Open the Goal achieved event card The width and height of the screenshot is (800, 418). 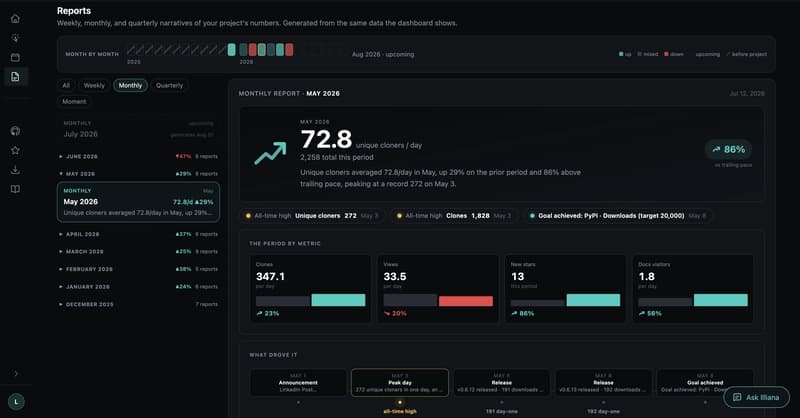(705, 383)
